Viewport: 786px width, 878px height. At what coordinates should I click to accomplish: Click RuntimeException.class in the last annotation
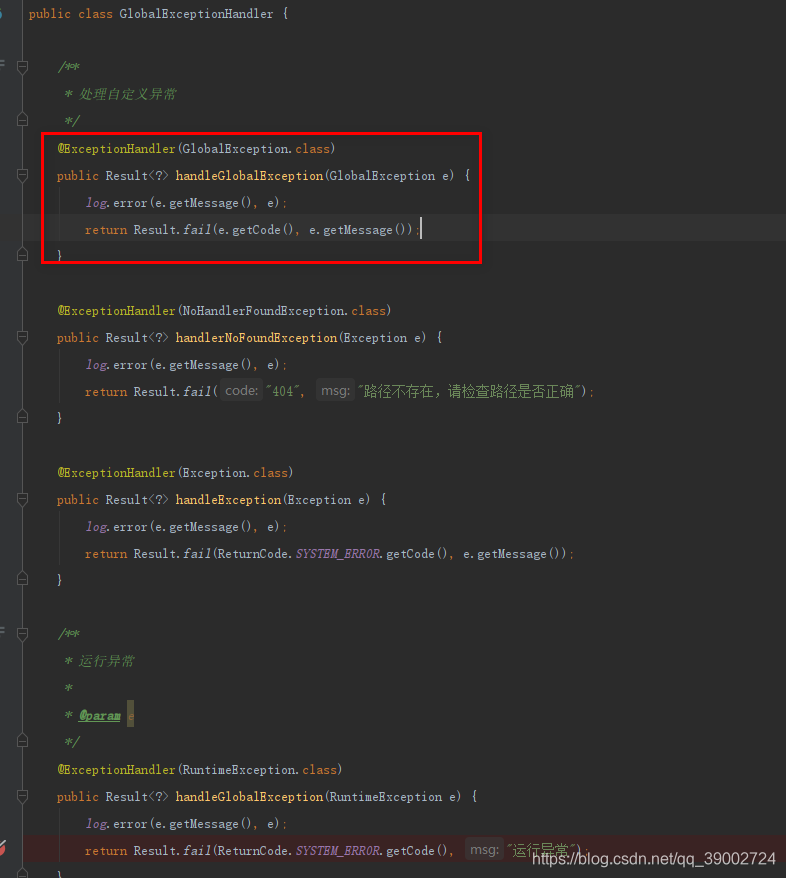pyautogui.click(x=259, y=770)
